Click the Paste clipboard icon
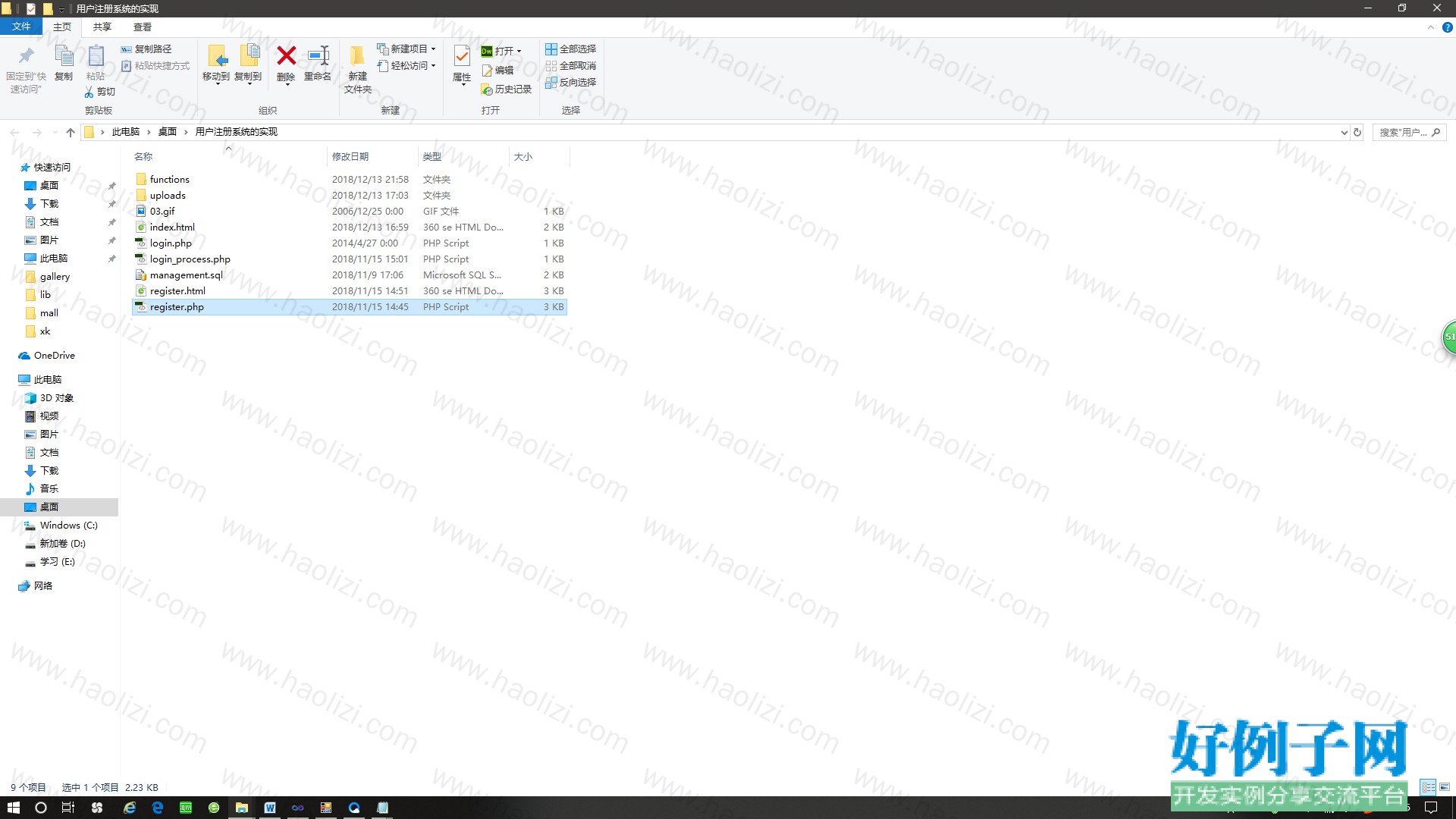 pyautogui.click(x=96, y=55)
